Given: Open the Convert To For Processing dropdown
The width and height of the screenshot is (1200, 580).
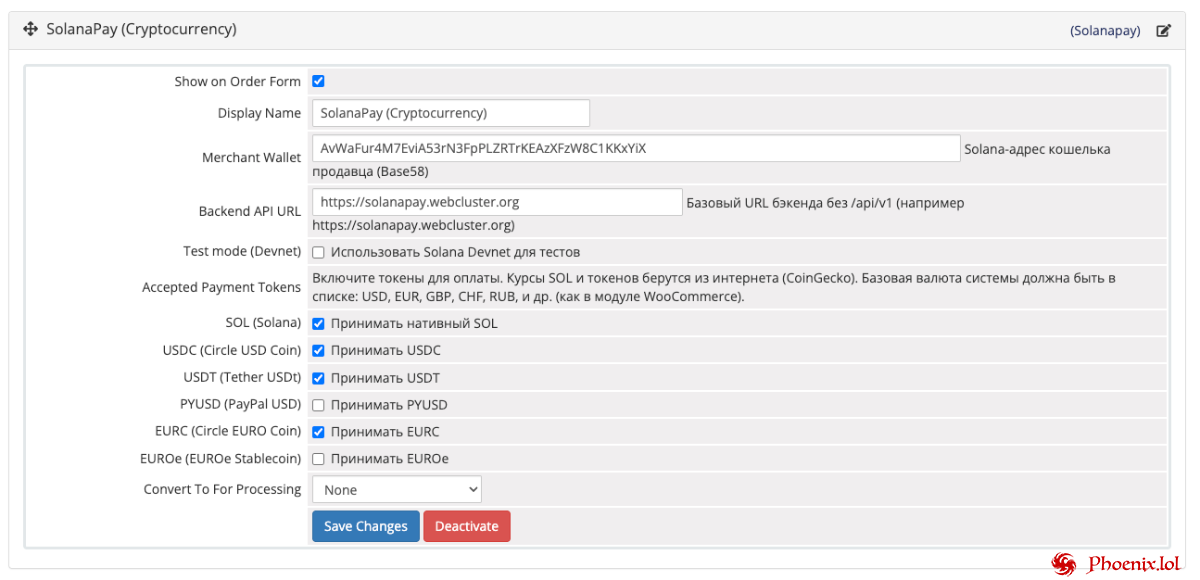Looking at the screenshot, I should click(x=397, y=490).
